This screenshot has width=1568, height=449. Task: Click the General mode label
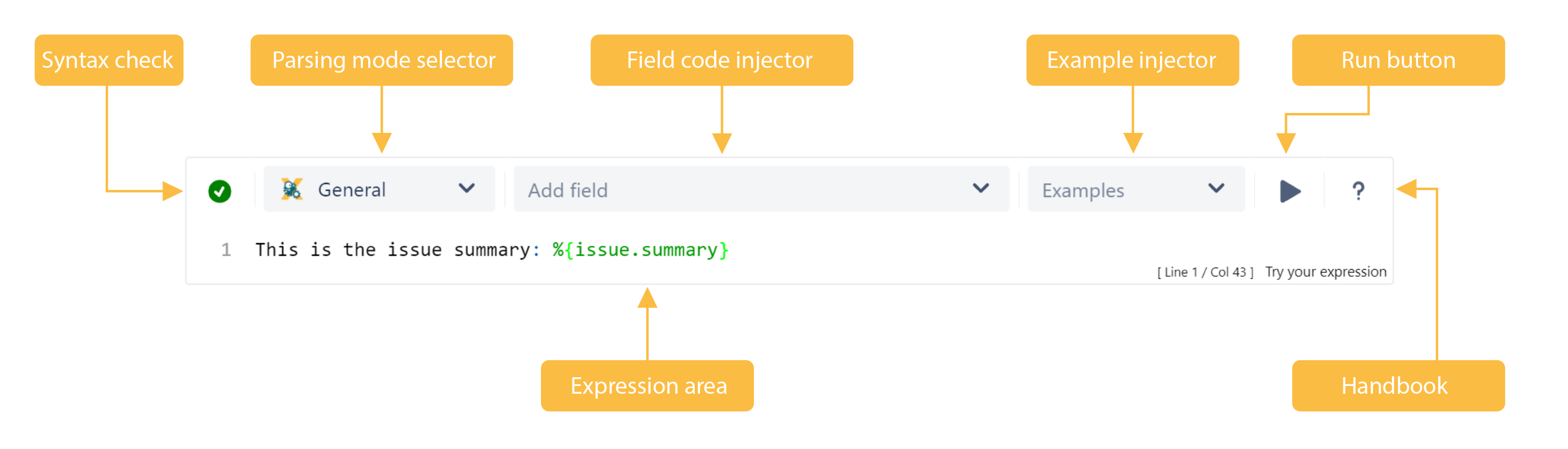click(x=352, y=190)
